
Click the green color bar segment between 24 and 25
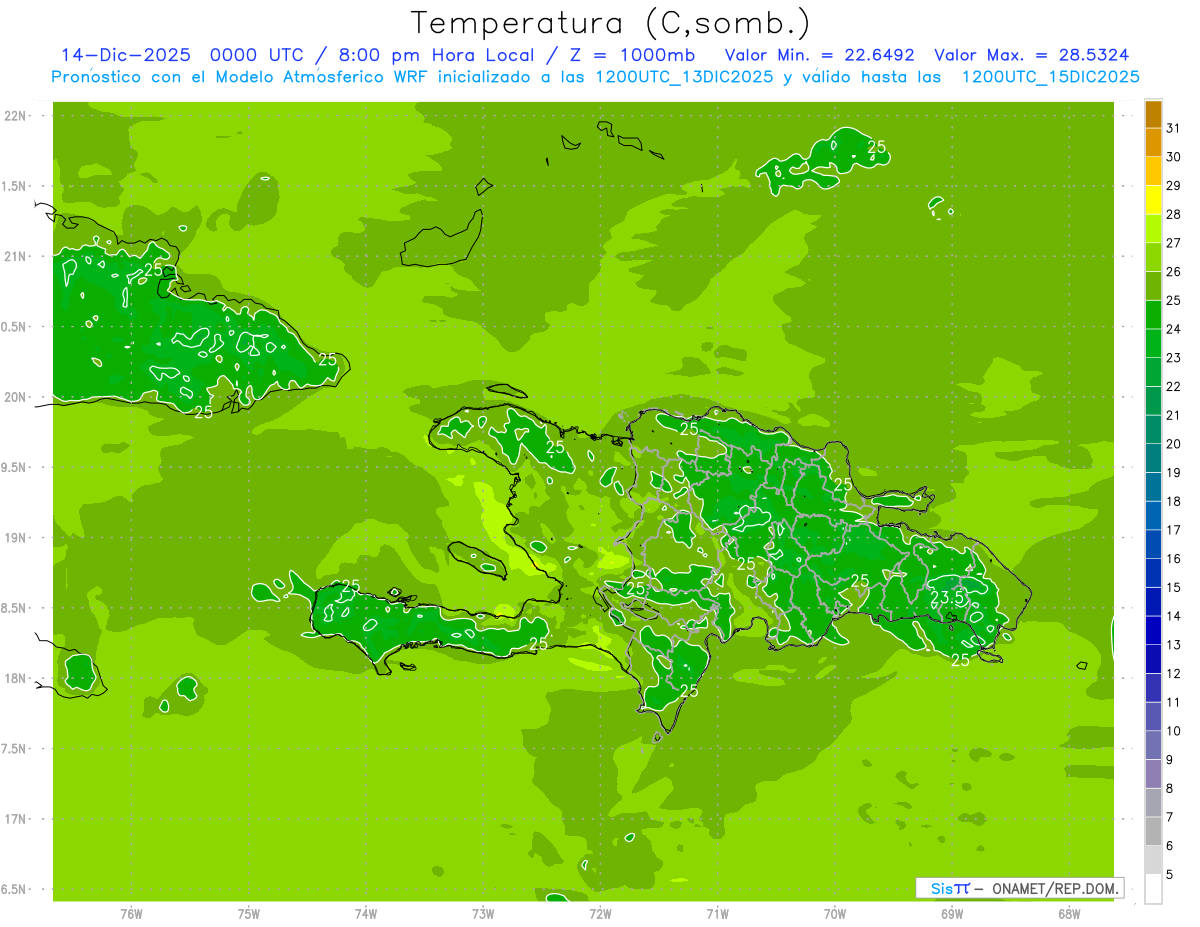(1153, 315)
